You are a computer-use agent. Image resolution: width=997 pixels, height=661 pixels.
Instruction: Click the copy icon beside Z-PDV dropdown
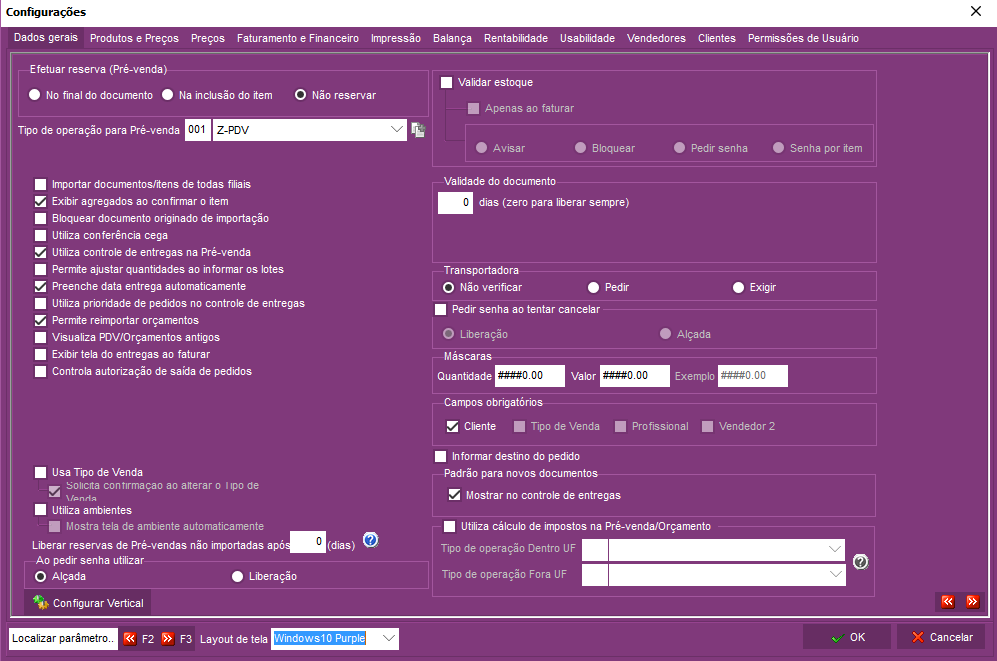pyautogui.click(x=418, y=130)
